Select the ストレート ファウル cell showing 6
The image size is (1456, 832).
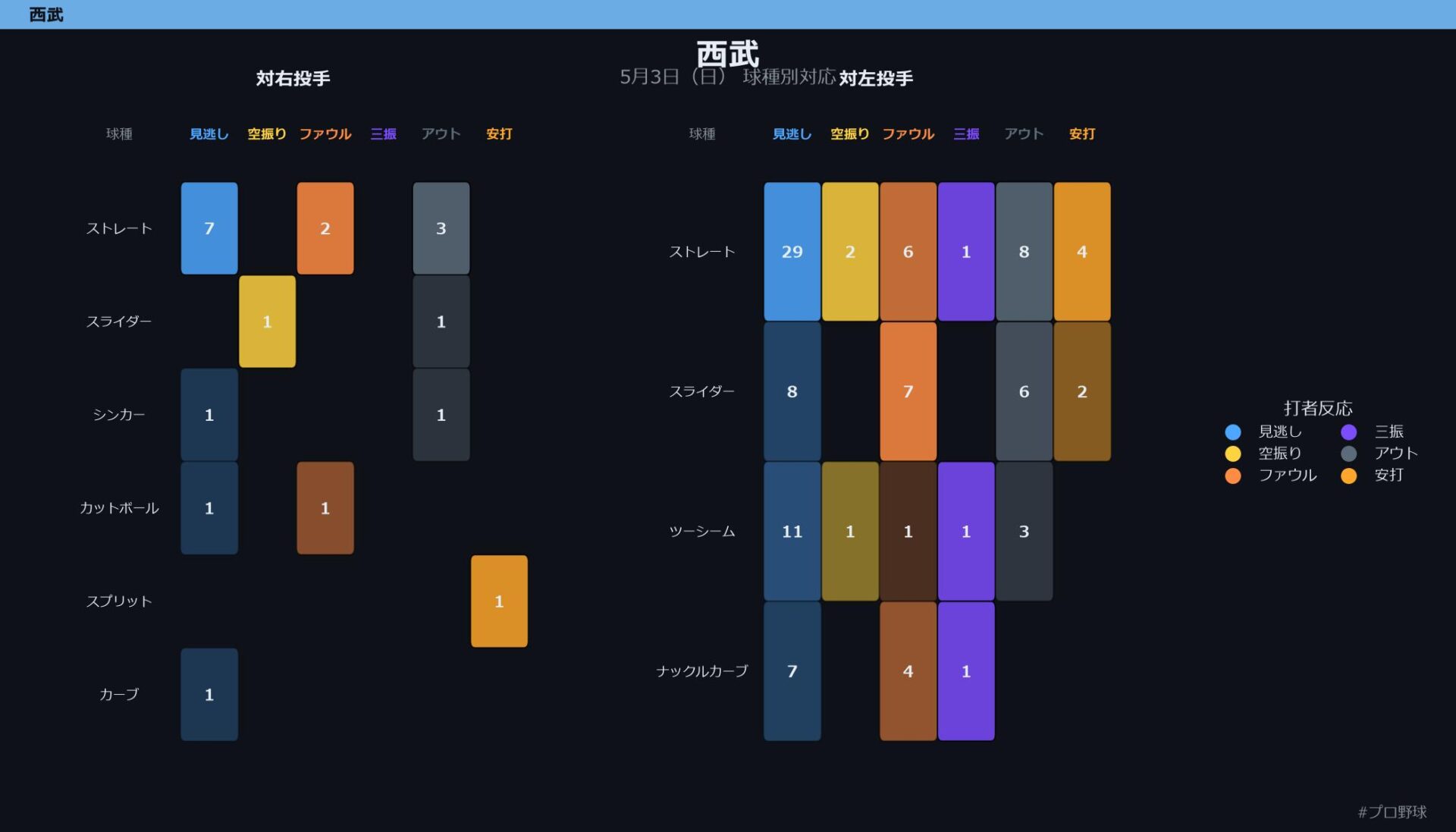[x=908, y=252]
